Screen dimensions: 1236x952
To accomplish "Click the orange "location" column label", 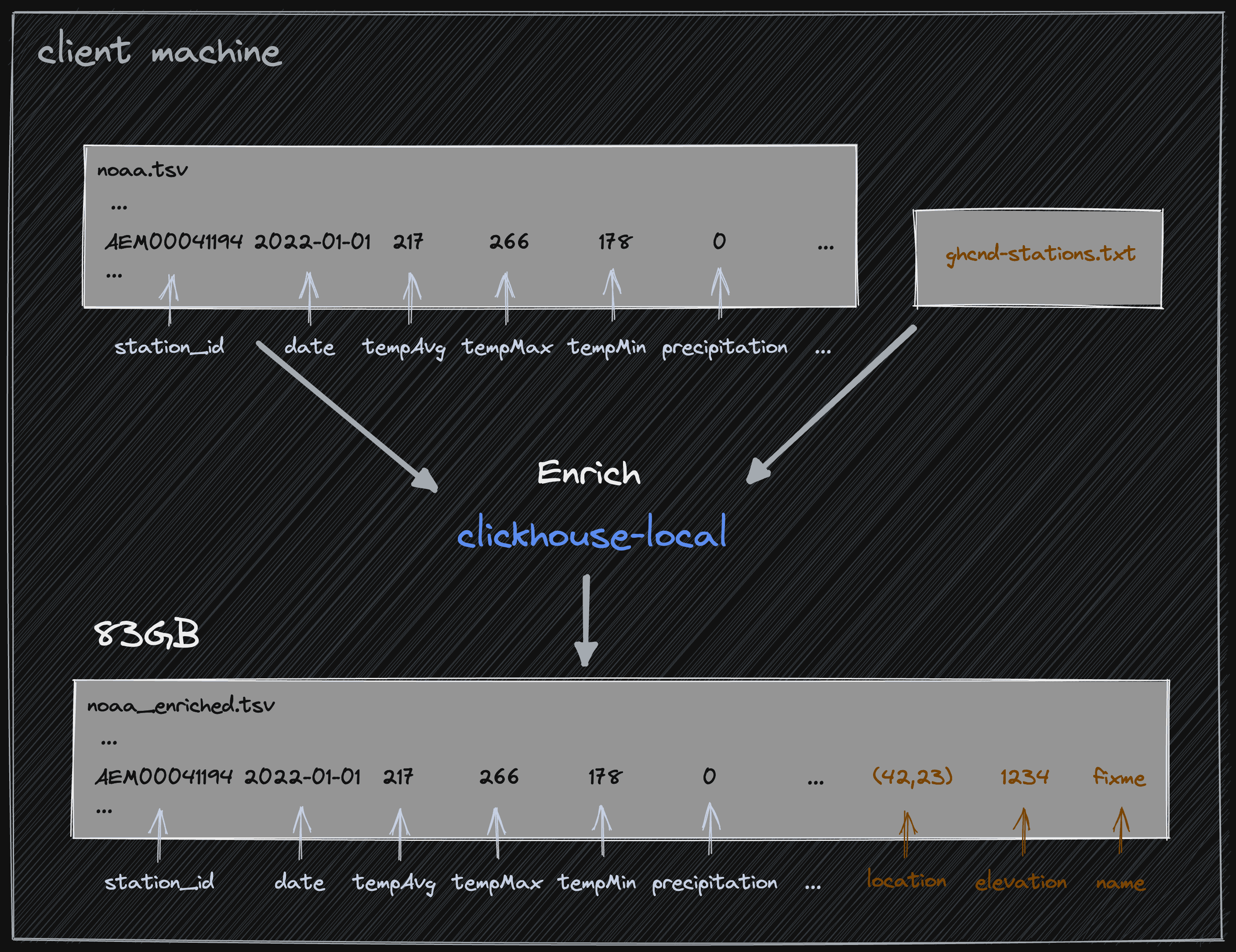I will (x=906, y=880).
